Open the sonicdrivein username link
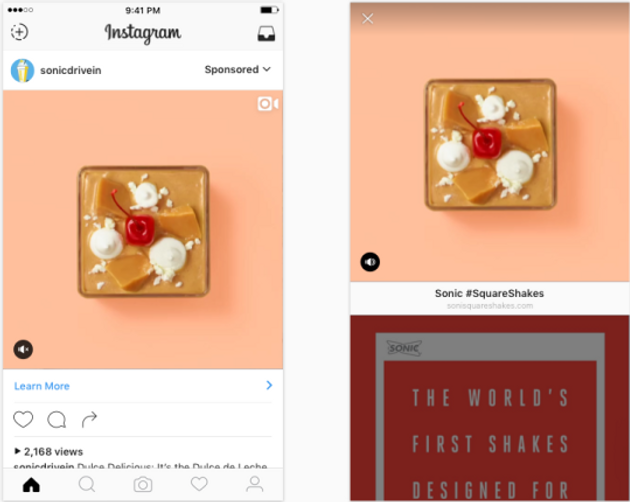This screenshot has height=502, width=630. (x=71, y=70)
